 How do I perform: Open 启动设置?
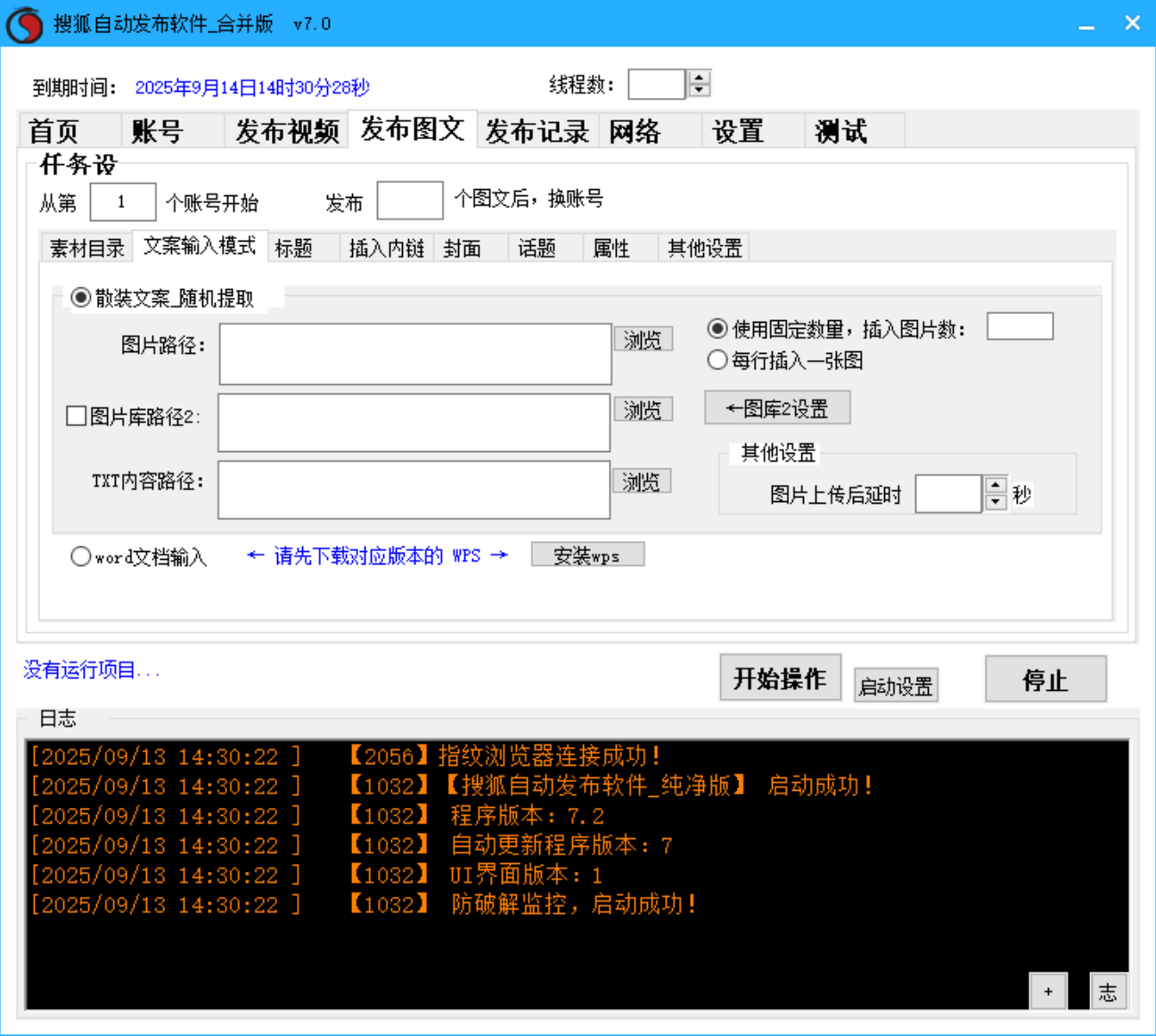coord(895,685)
